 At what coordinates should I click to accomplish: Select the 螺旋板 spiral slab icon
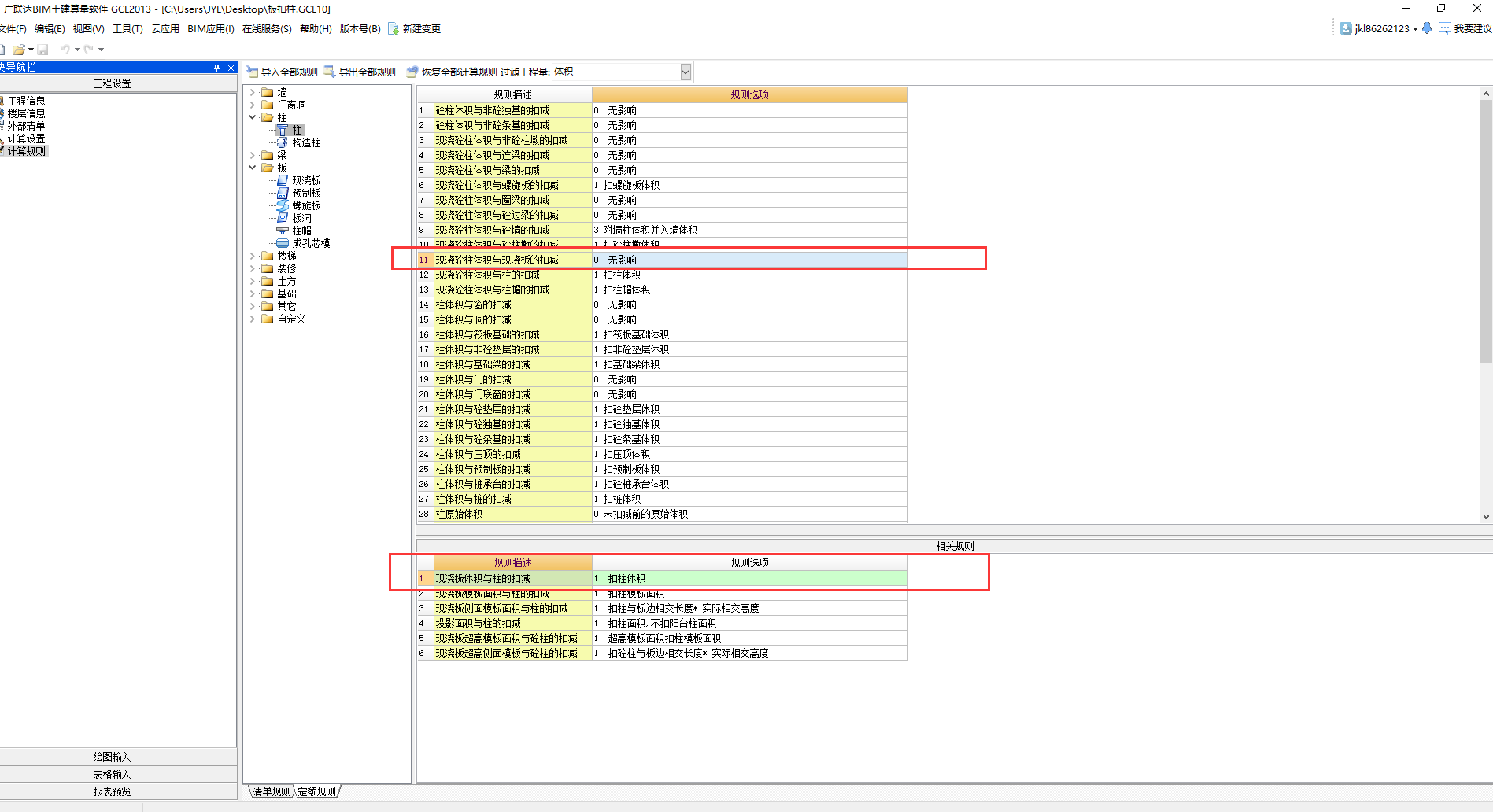282,205
